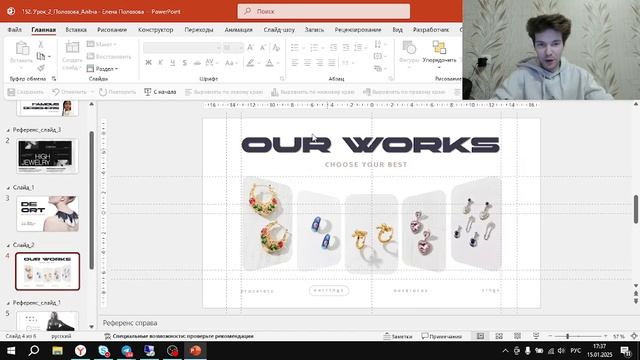The image size is (640, 360).
Task: Click the decrease list indent icon
Action: [x=333, y=48]
